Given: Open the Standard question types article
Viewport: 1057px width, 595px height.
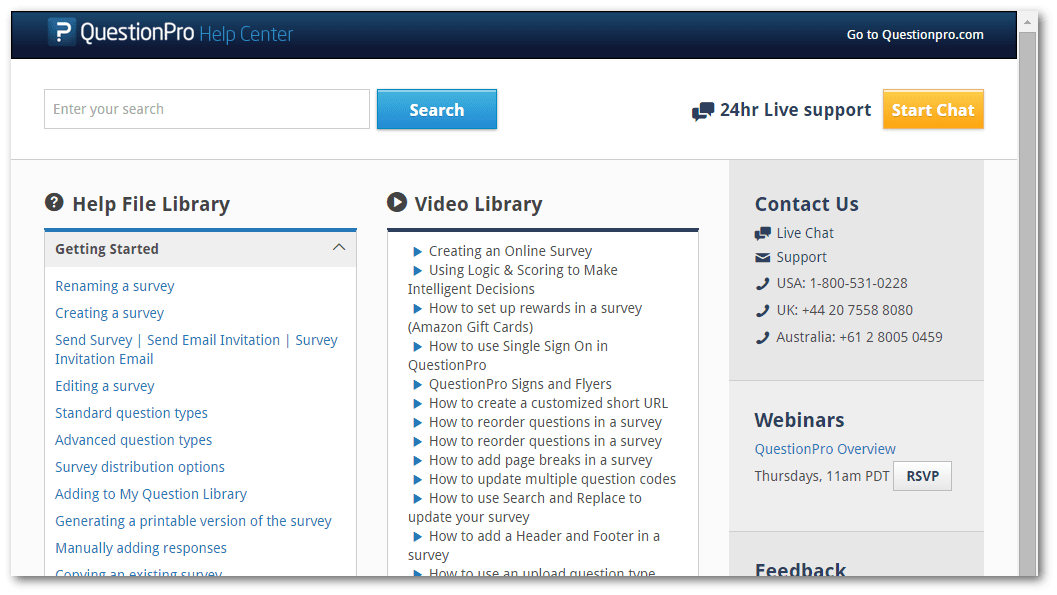Looking at the screenshot, I should click(x=131, y=413).
